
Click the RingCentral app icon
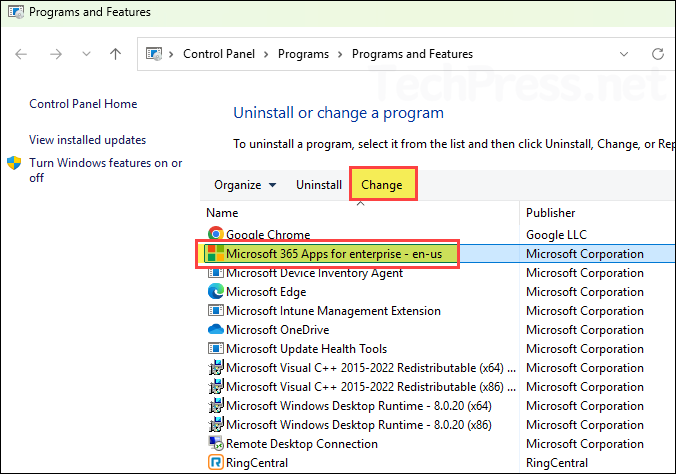(x=216, y=462)
